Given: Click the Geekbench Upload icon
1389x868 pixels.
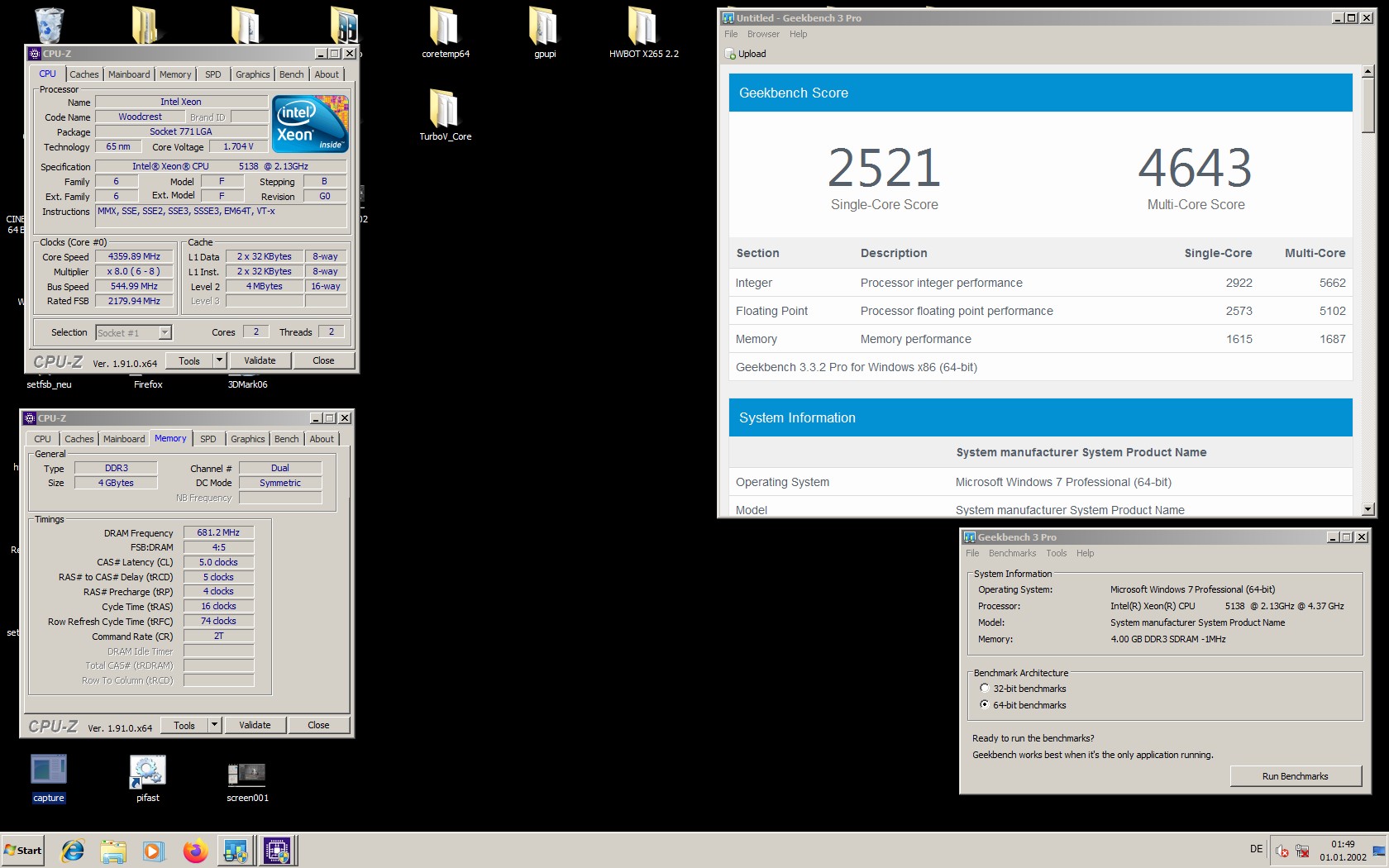Looking at the screenshot, I should pos(730,54).
